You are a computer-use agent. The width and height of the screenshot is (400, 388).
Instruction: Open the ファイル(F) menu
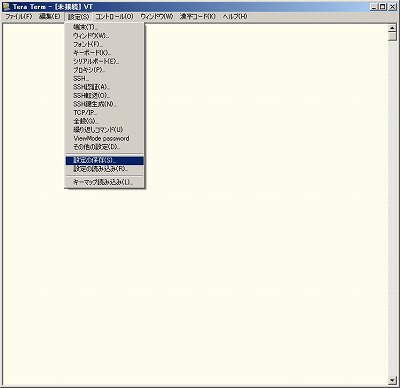pos(19,16)
